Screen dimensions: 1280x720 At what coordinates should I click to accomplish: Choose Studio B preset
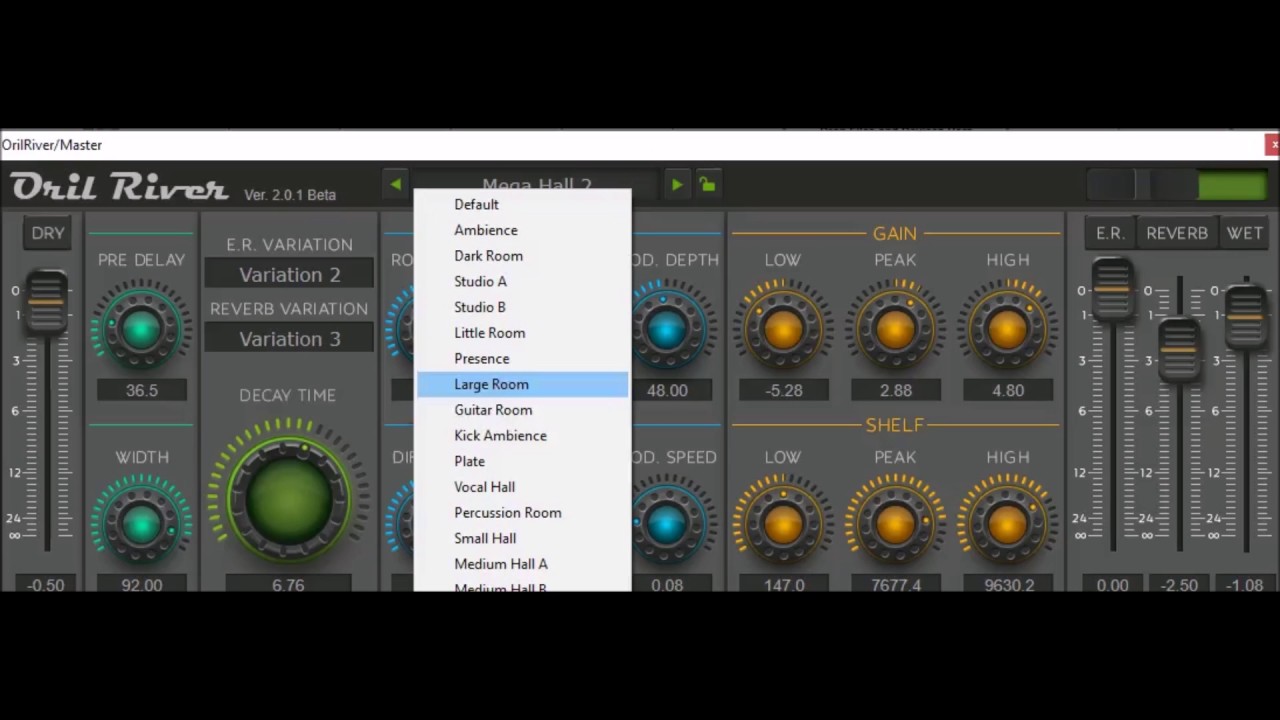pyautogui.click(x=523, y=307)
